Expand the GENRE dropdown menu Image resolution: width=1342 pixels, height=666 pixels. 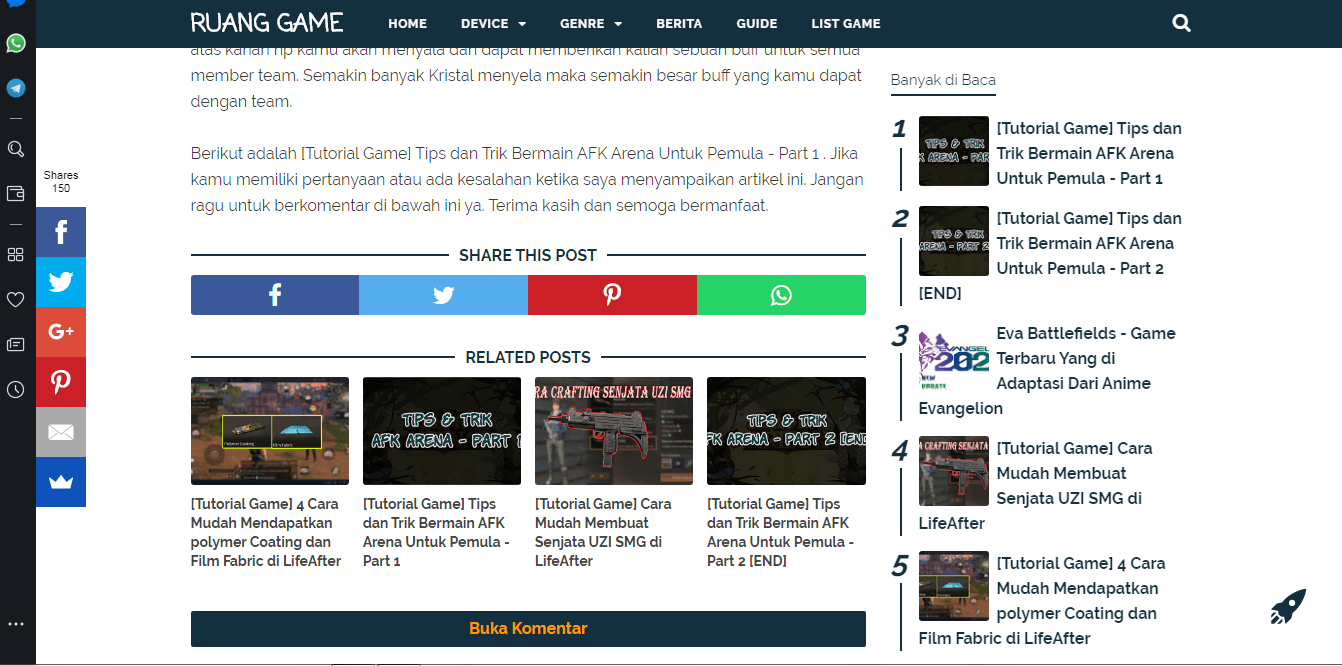[x=591, y=23]
